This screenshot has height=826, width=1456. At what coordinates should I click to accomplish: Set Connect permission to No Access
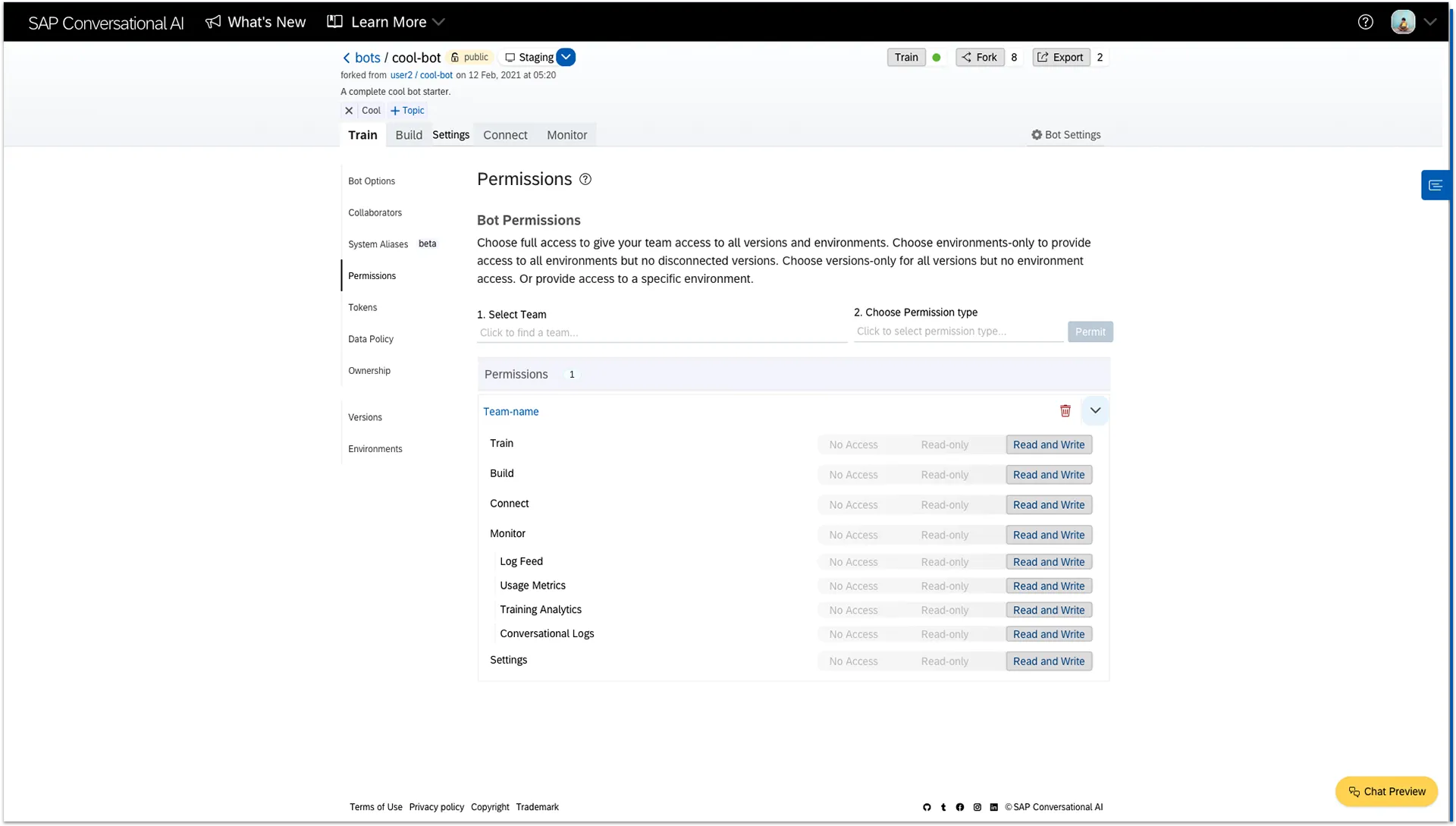point(853,506)
